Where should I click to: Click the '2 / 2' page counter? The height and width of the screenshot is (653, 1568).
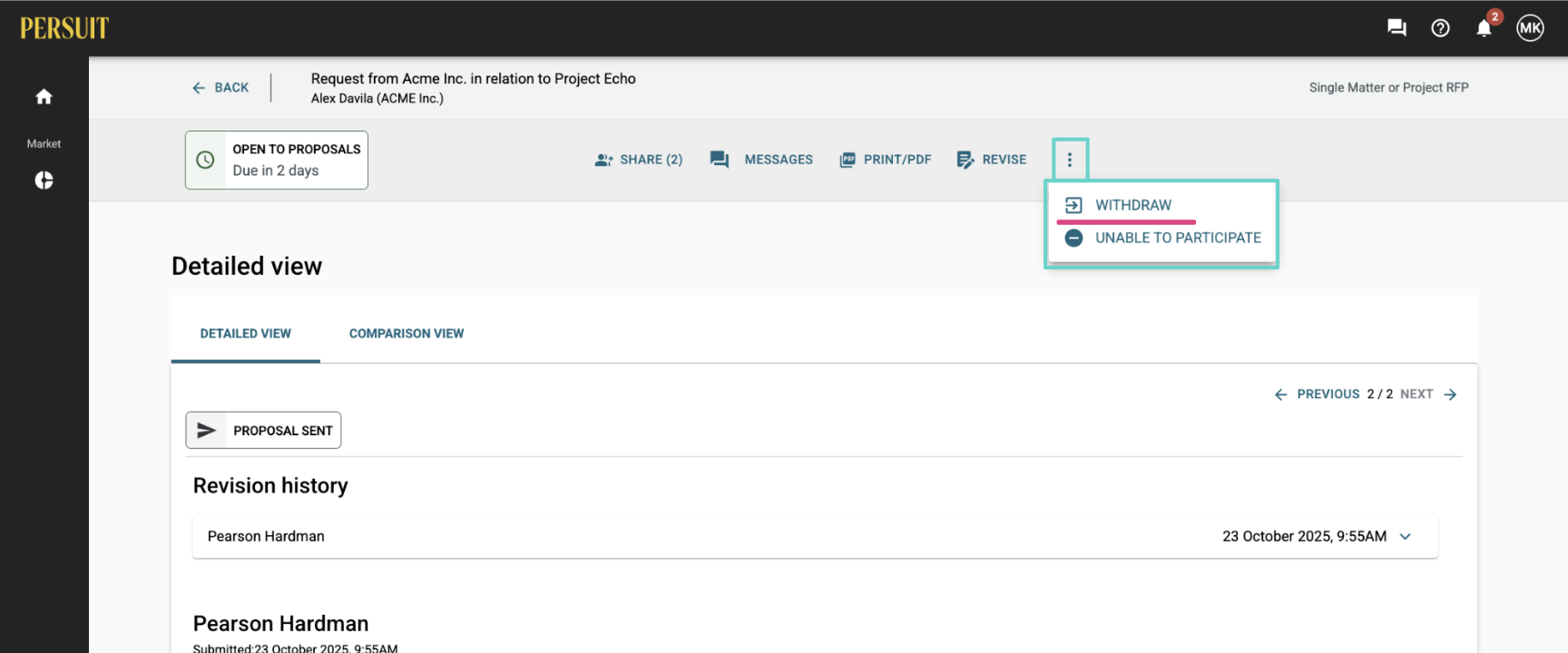click(x=1379, y=395)
